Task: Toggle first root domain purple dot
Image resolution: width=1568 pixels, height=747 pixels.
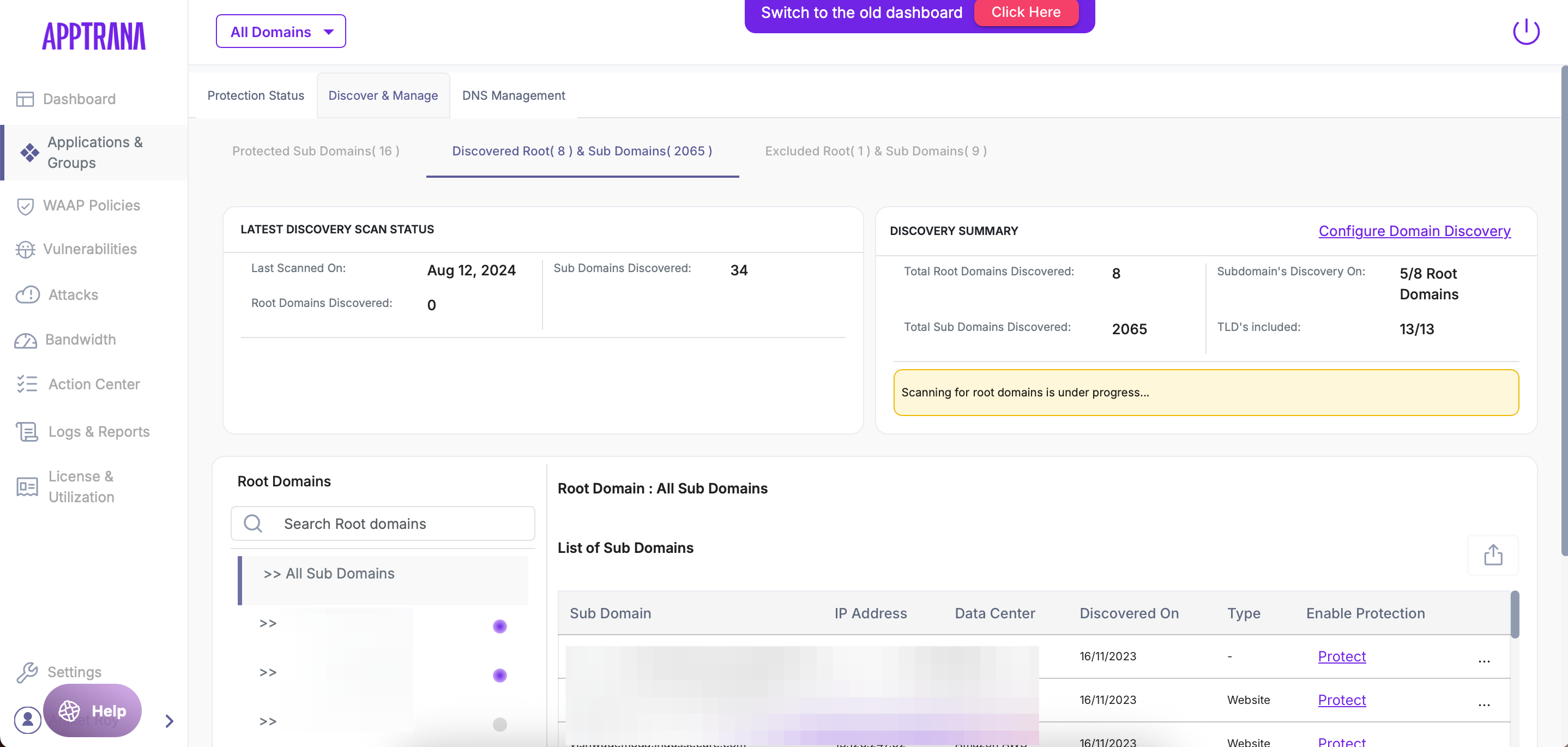Action: (500, 626)
